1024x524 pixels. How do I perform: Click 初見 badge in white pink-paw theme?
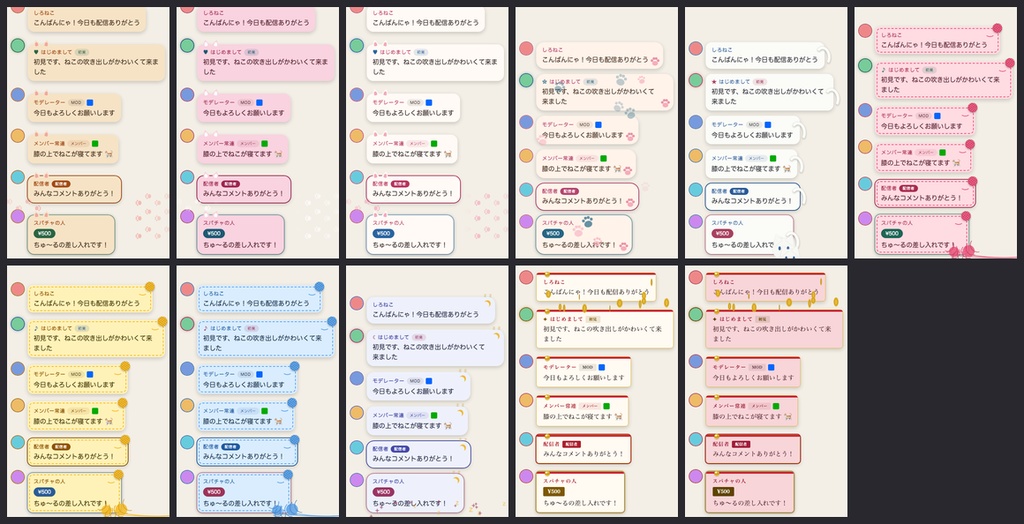421,52
